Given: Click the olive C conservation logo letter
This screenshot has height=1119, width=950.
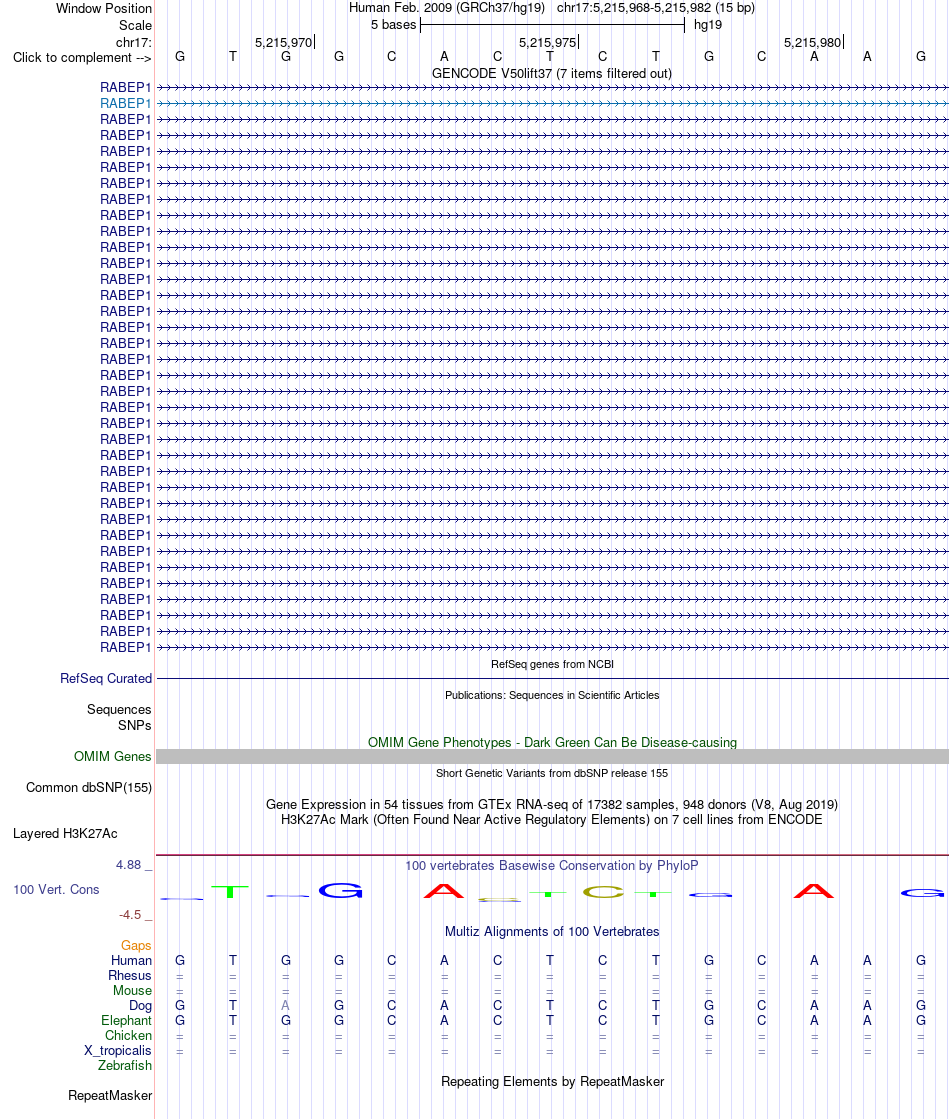Looking at the screenshot, I should point(603,892).
